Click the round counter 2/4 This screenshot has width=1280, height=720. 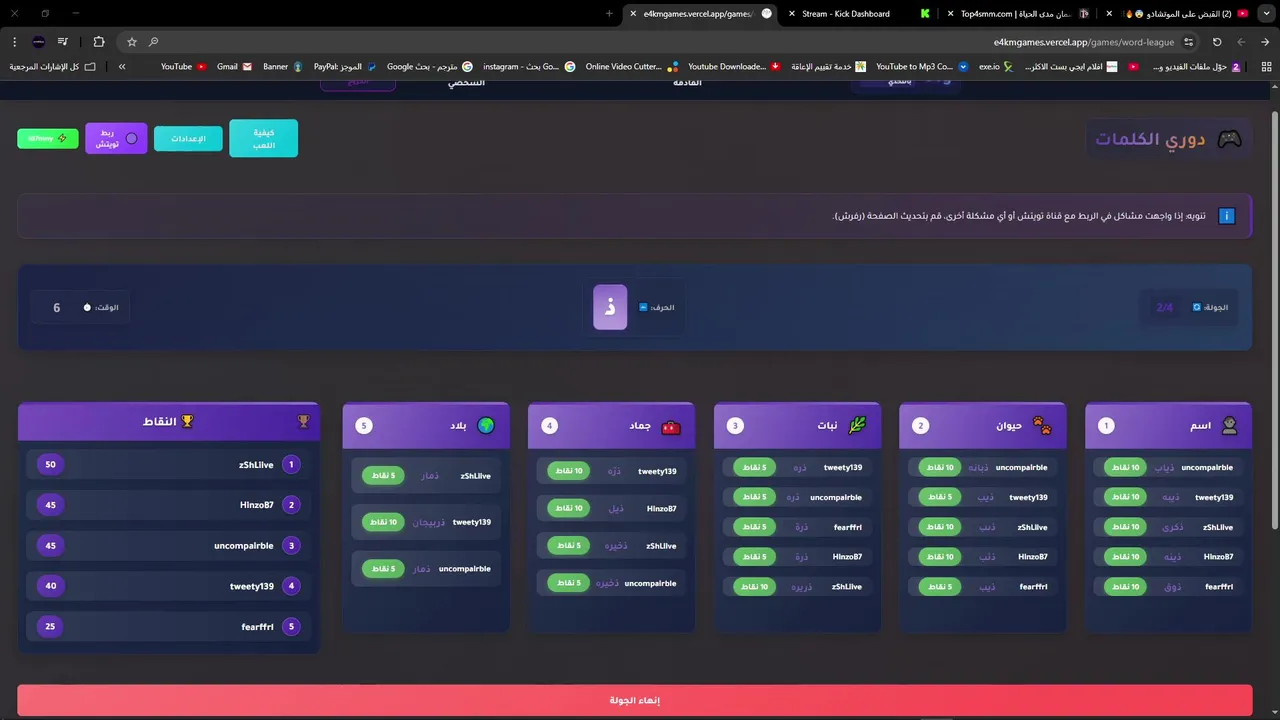click(x=1164, y=307)
